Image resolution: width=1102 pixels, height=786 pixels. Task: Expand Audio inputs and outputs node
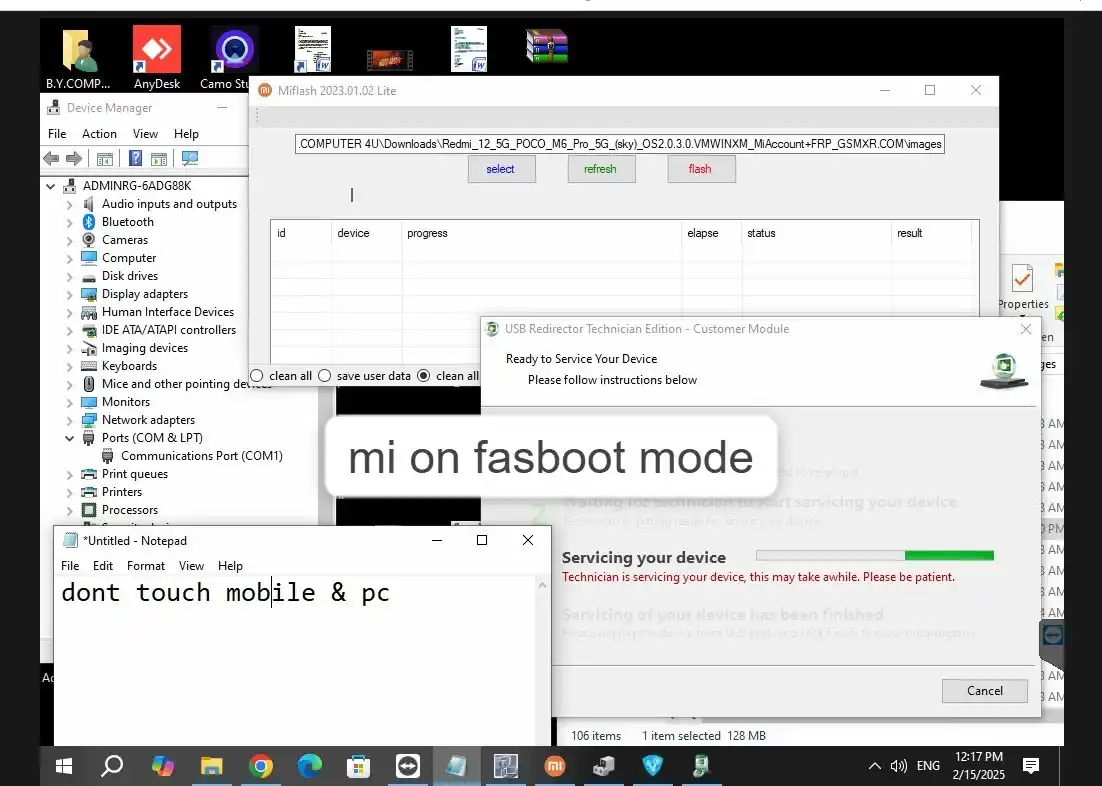tap(69, 205)
